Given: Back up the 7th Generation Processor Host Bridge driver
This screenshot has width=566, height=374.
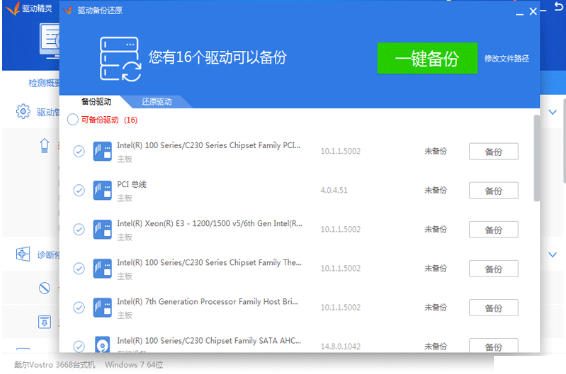Looking at the screenshot, I should (493, 308).
